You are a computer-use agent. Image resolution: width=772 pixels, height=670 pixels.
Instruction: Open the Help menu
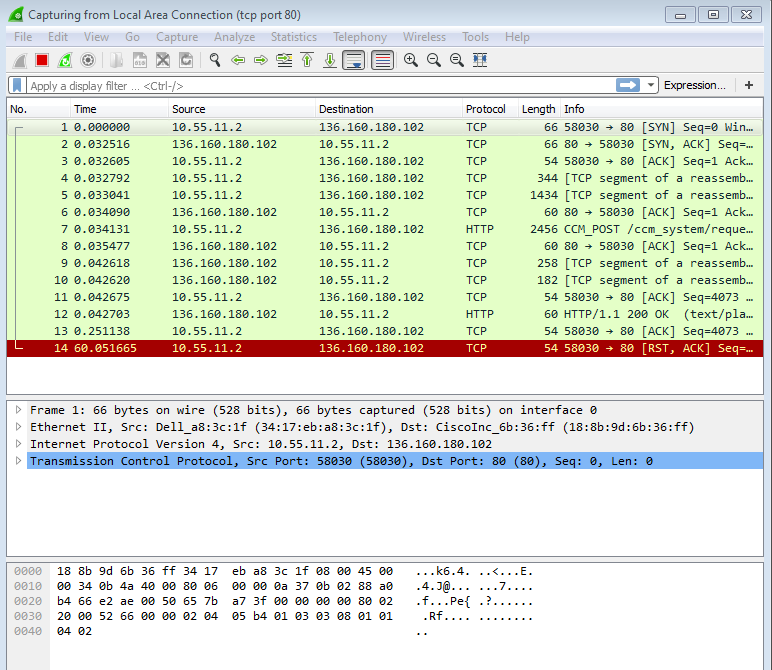tap(517, 37)
